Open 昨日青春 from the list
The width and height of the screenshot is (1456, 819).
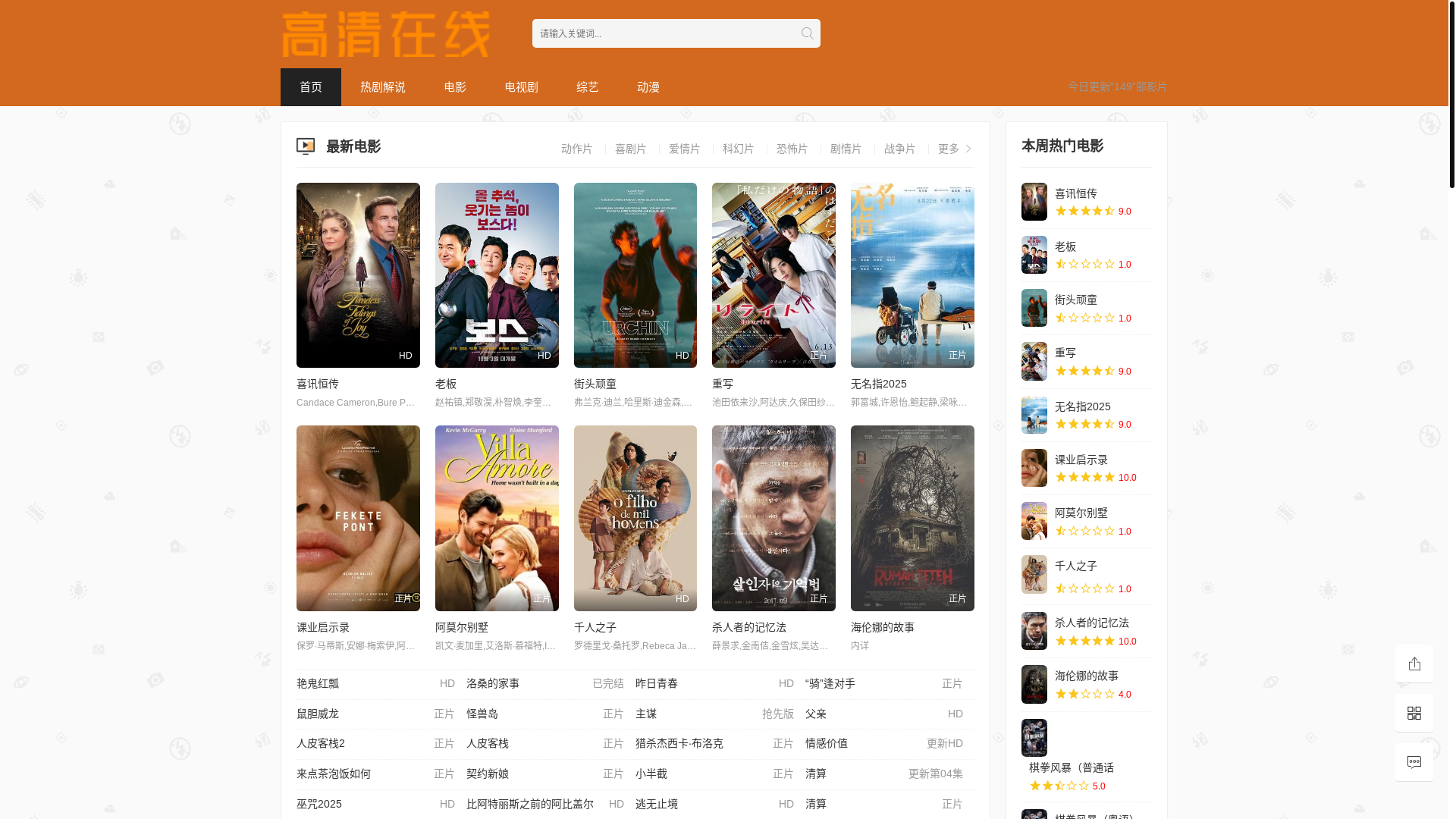pos(657,683)
